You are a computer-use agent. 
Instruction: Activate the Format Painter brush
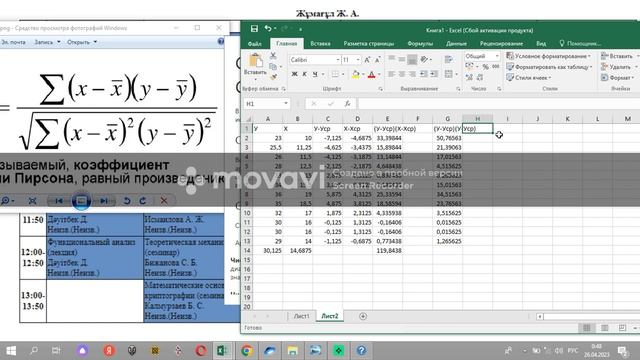coord(273,77)
